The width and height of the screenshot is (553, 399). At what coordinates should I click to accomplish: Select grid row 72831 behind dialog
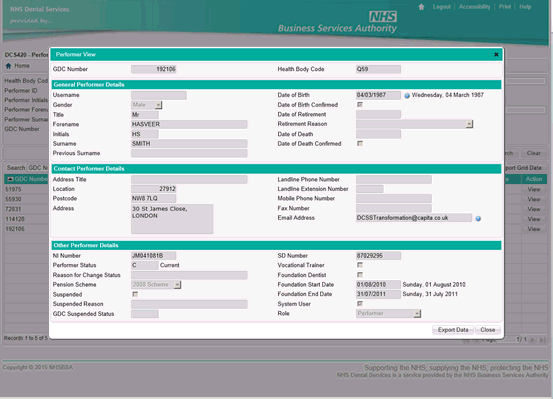click(x=26, y=209)
